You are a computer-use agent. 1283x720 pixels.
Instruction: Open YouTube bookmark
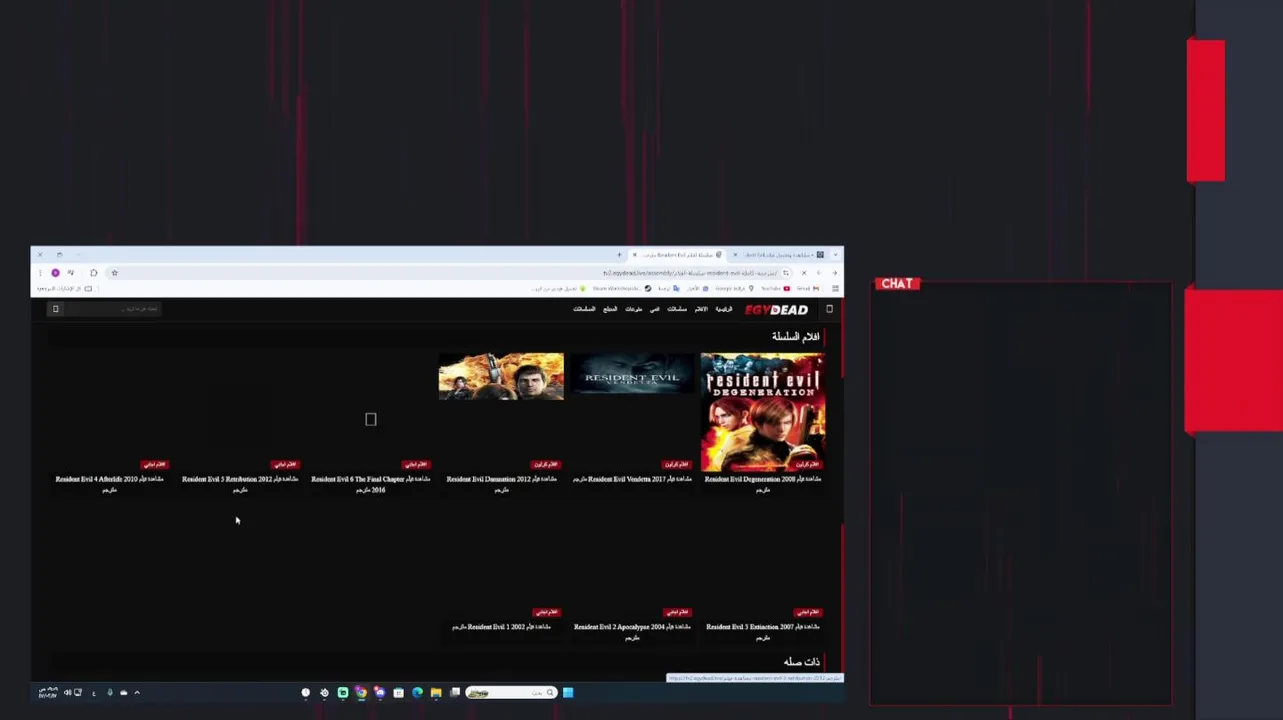click(774, 288)
